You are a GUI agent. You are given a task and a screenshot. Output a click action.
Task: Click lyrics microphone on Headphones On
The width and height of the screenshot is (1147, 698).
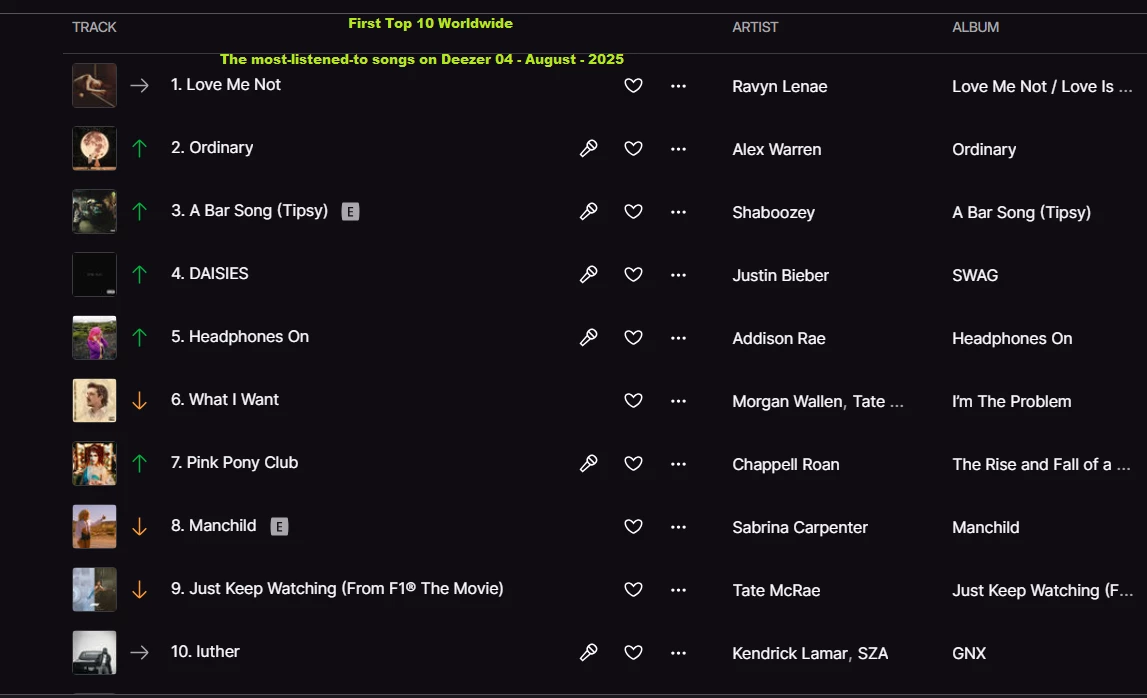coord(589,338)
